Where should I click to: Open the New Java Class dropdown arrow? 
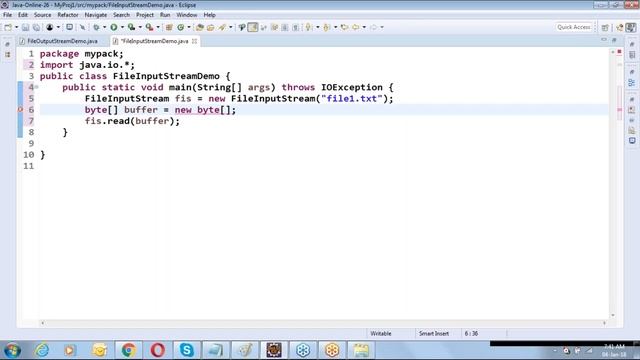point(189,27)
